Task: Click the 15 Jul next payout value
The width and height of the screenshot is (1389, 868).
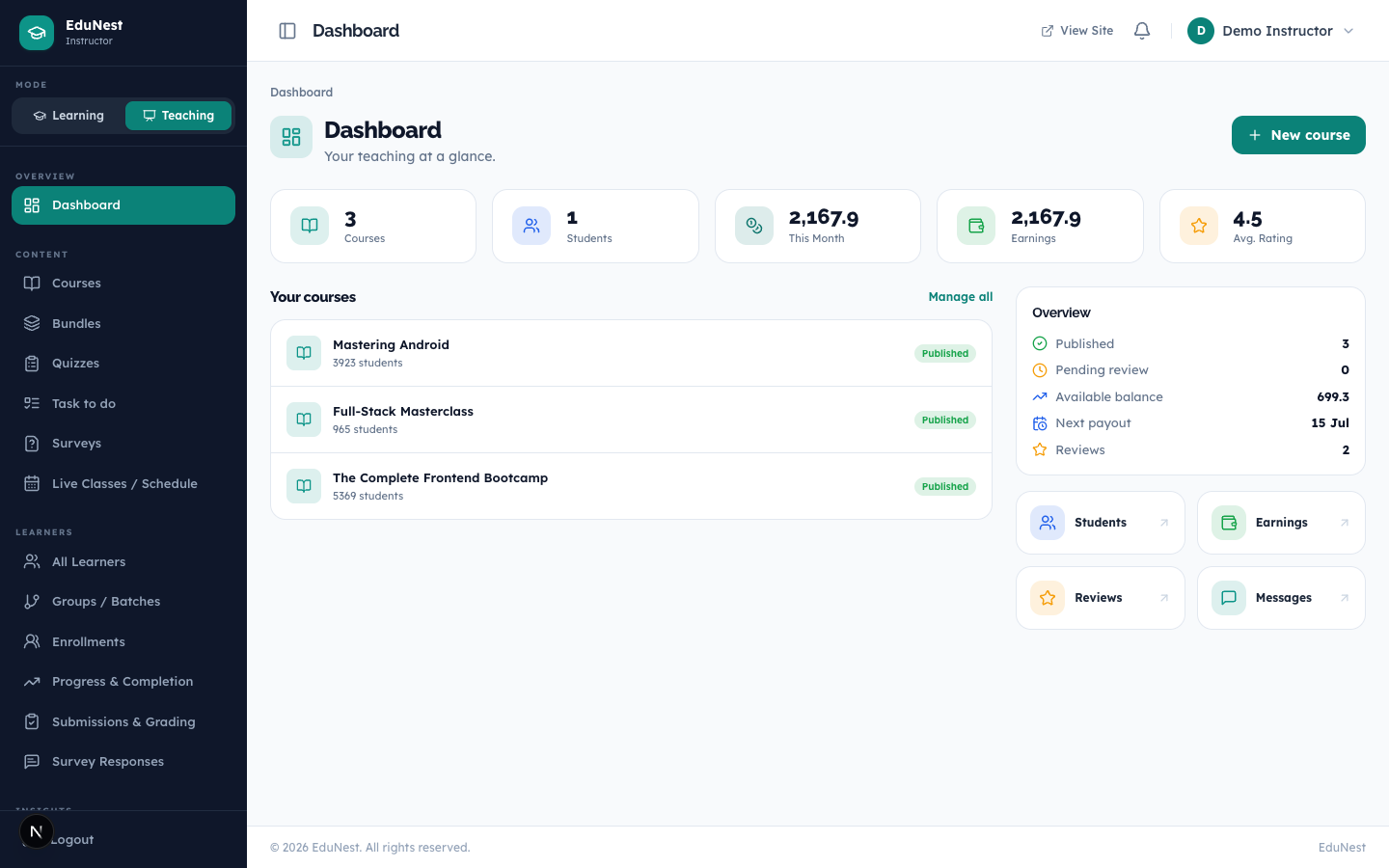Action: click(x=1330, y=423)
